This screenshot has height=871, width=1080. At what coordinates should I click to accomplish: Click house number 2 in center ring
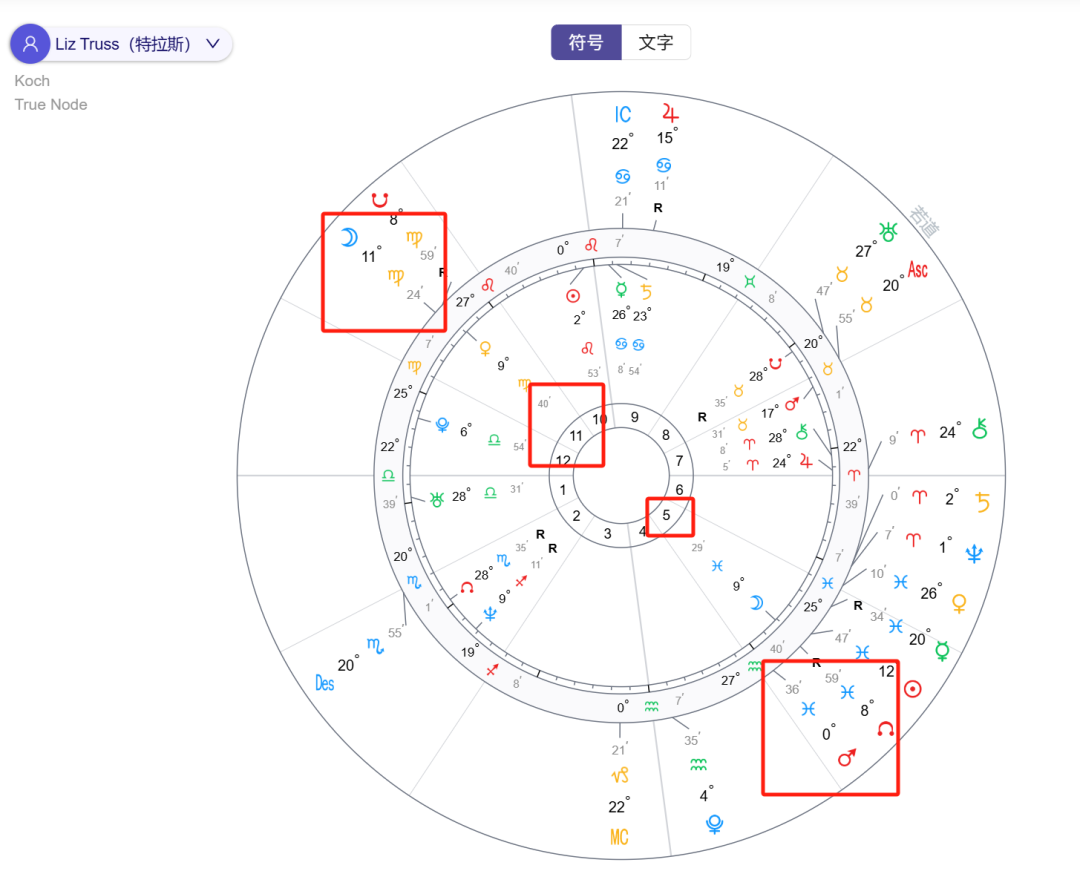pyautogui.click(x=577, y=516)
